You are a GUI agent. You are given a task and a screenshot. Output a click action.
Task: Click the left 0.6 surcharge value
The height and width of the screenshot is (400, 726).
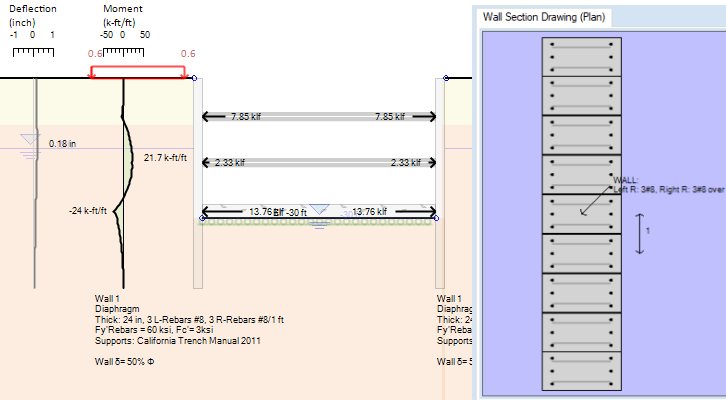tap(95, 54)
